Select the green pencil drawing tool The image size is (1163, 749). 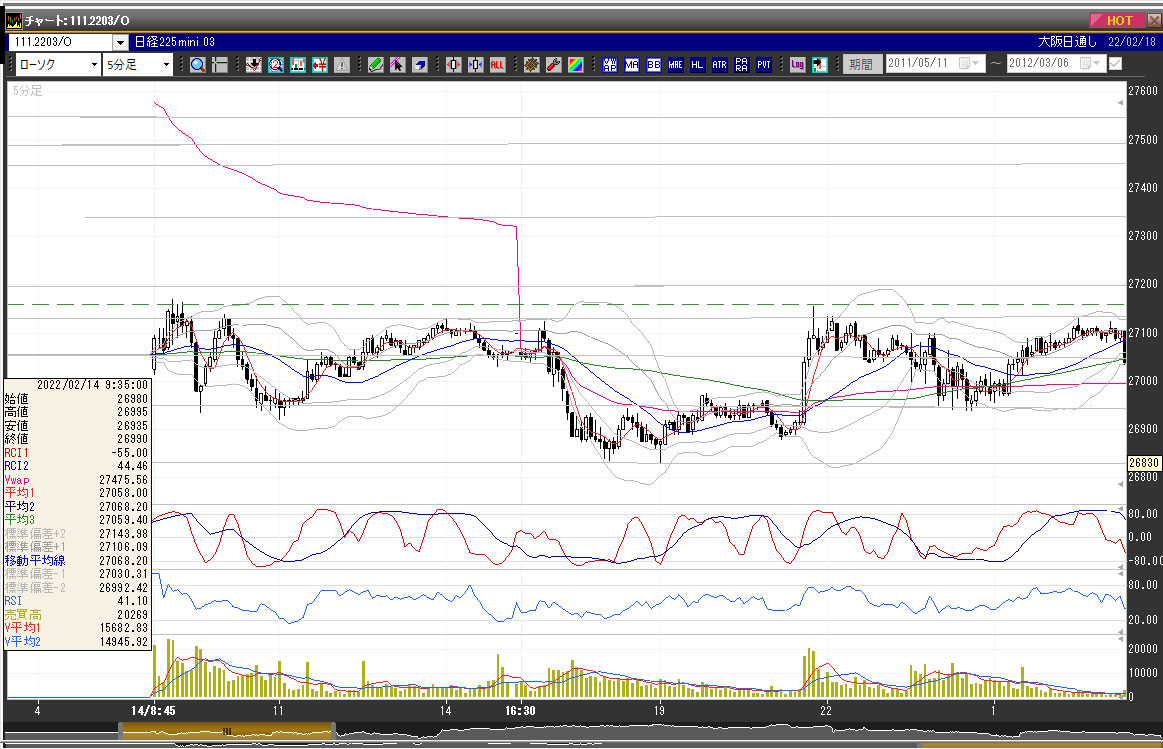coord(376,65)
